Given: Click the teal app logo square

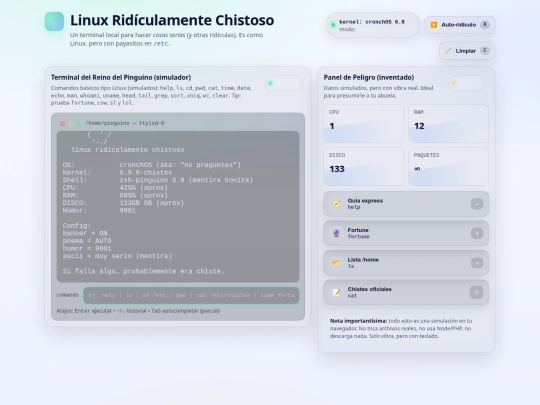Looking at the screenshot, I should click(x=54, y=21).
